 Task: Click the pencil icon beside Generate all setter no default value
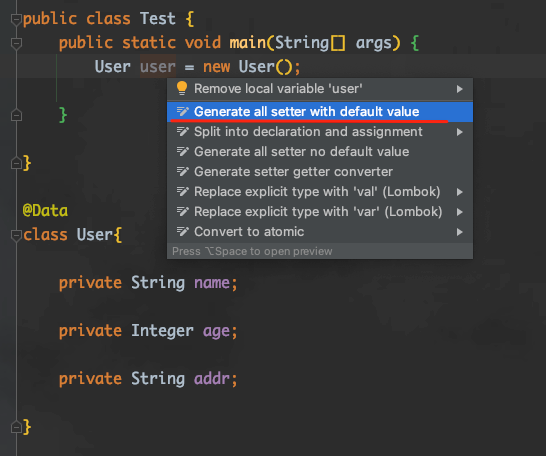pos(182,151)
